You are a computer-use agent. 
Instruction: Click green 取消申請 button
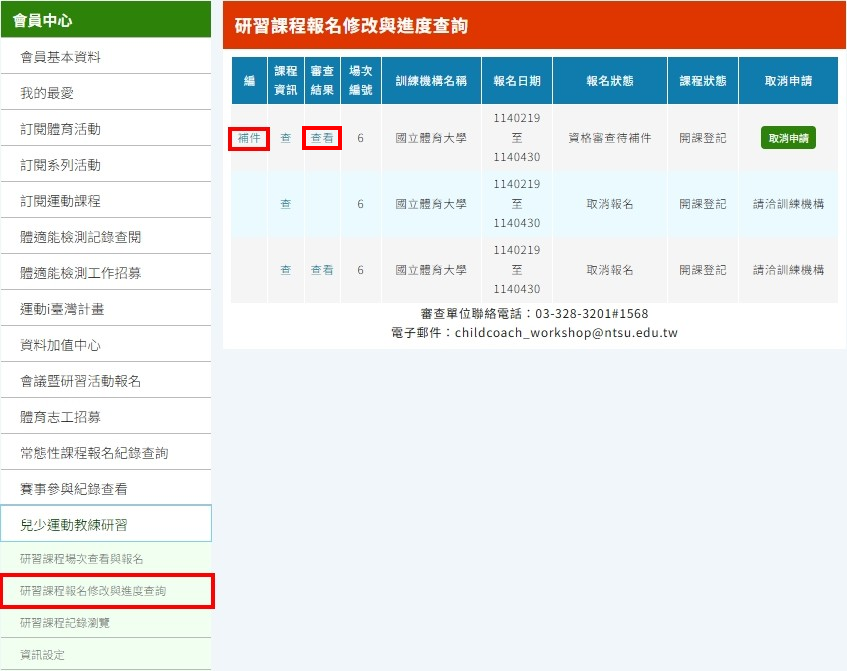(x=788, y=138)
